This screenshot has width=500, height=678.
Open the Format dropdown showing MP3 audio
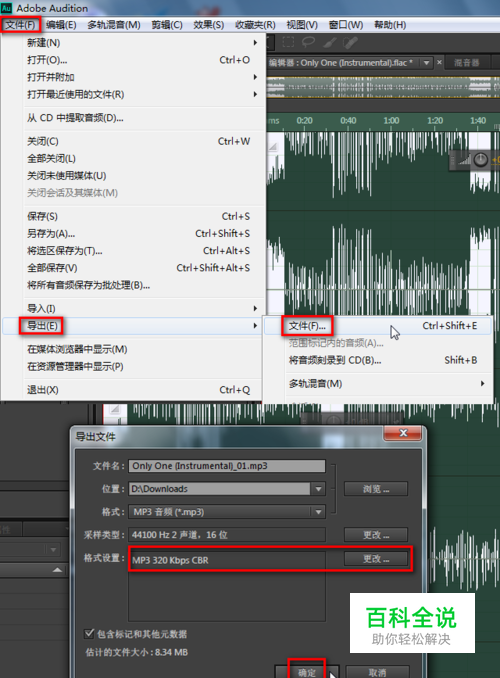319,512
